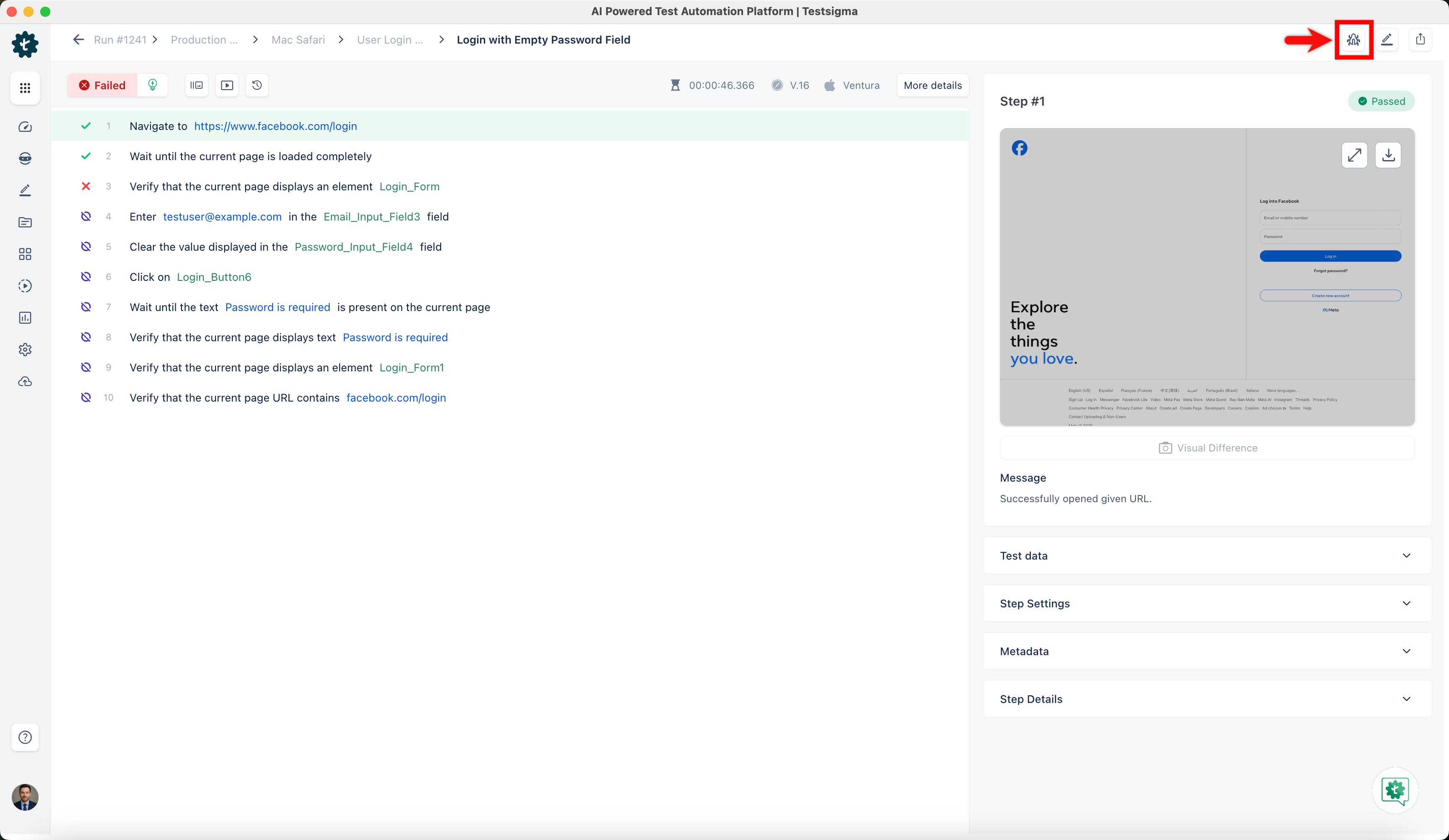Open the run history clock icon
Image resolution: width=1449 pixels, height=840 pixels.
[x=257, y=85]
